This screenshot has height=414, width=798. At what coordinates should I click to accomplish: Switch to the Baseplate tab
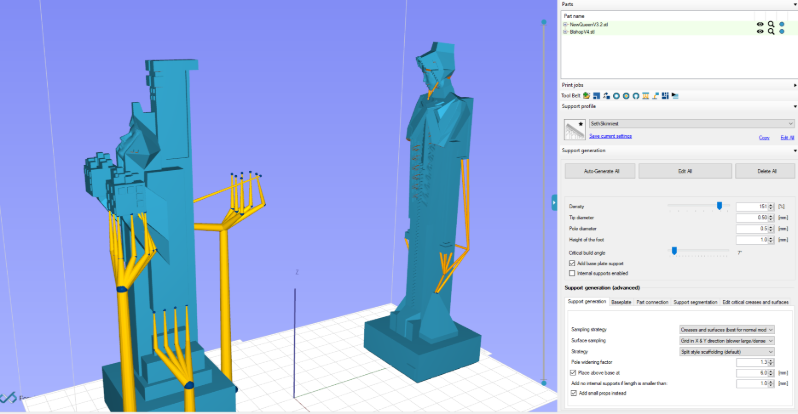(x=621, y=302)
